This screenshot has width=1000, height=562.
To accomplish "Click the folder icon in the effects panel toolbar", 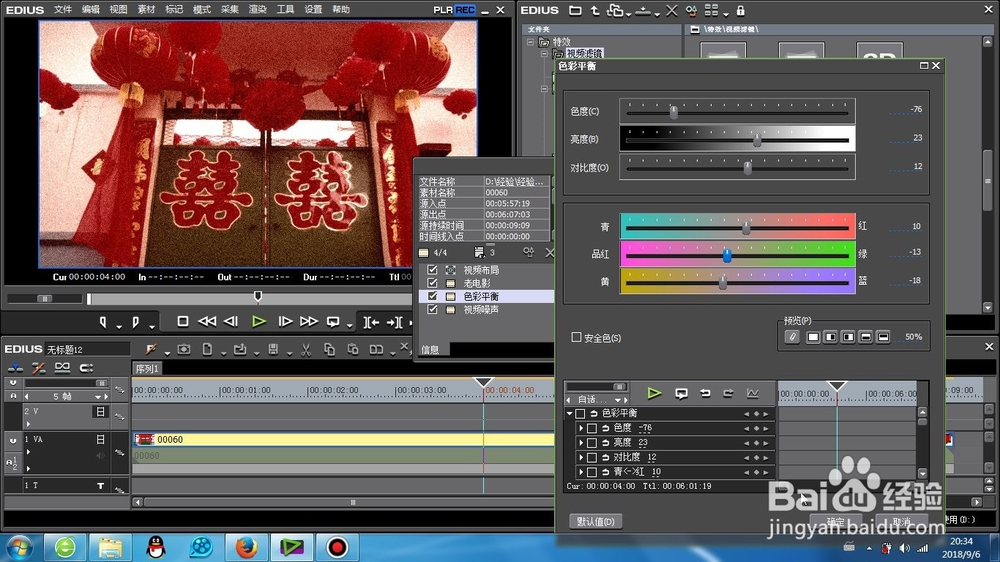I will pyautogui.click(x=575, y=10).
